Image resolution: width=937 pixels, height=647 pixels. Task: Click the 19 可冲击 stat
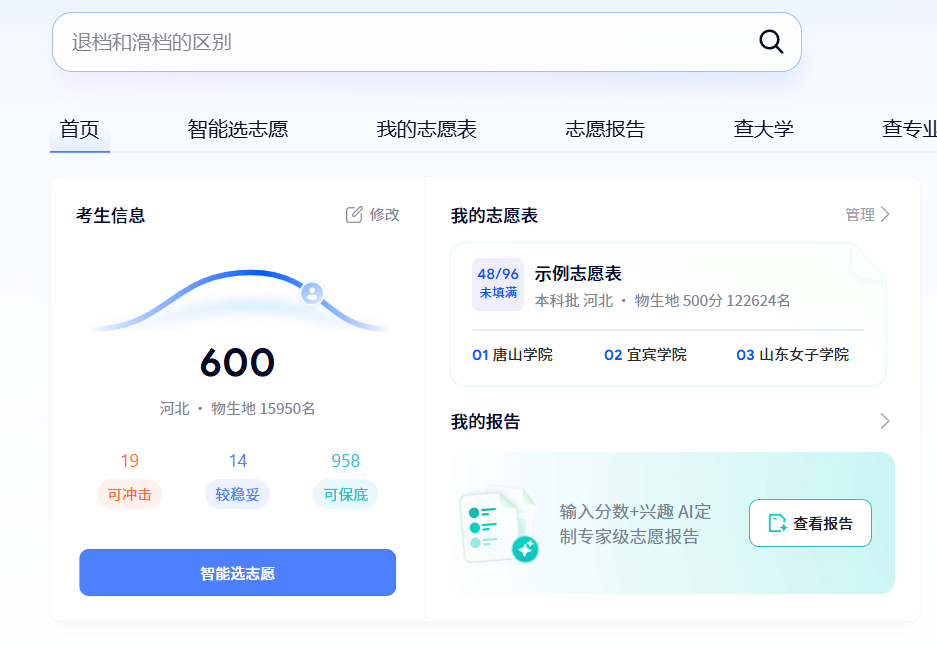129,478
